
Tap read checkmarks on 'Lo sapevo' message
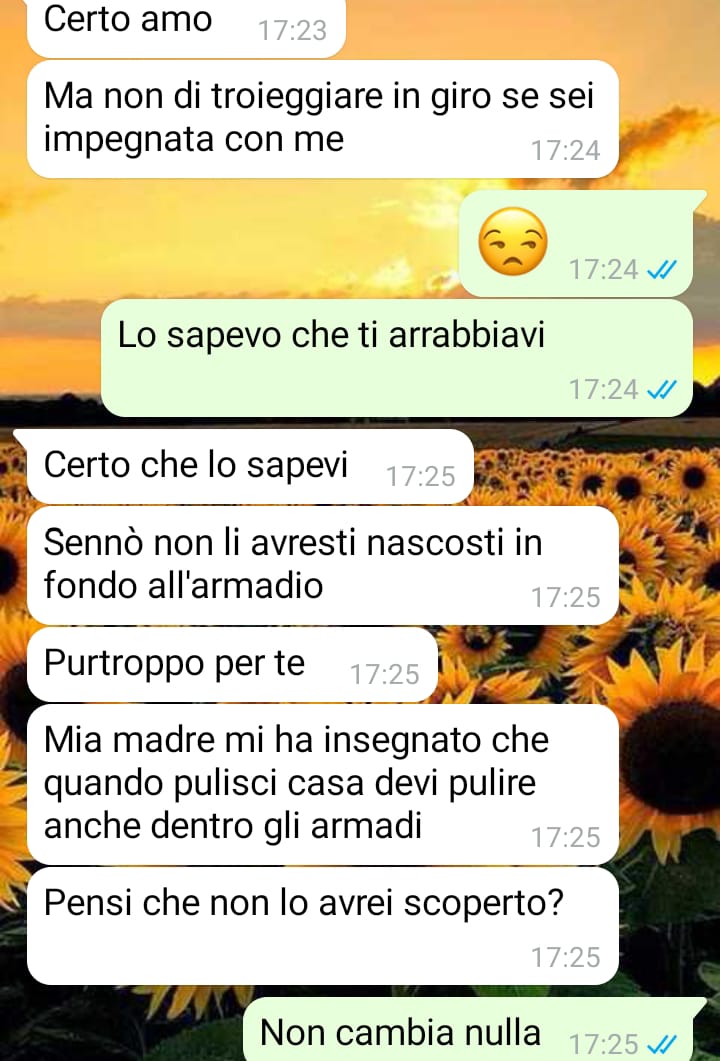pyautogui.click(x=662, y=390)
